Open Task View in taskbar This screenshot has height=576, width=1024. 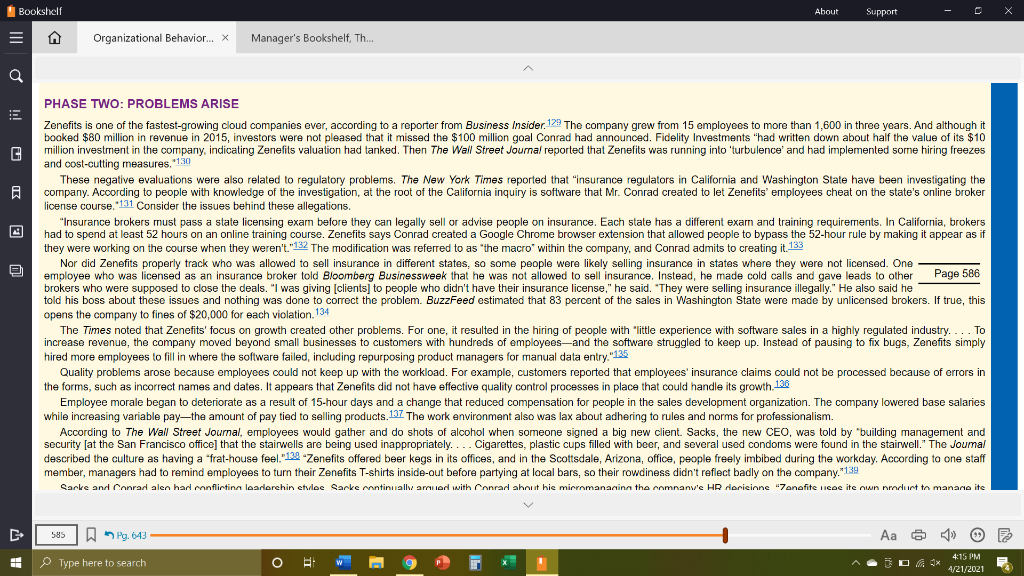pyautogui.click(x=310, y=563)
